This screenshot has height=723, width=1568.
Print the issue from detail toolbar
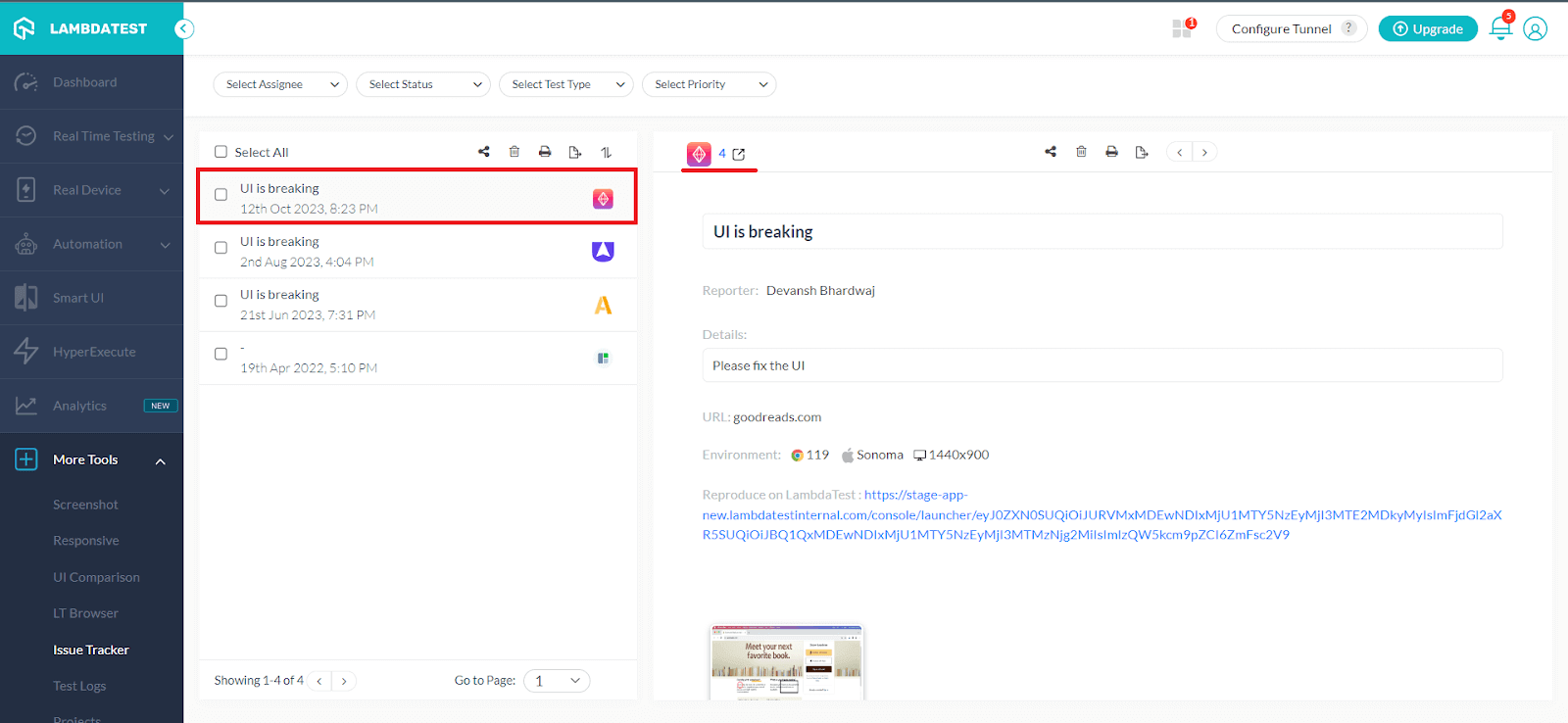(x=1111, y=152)
